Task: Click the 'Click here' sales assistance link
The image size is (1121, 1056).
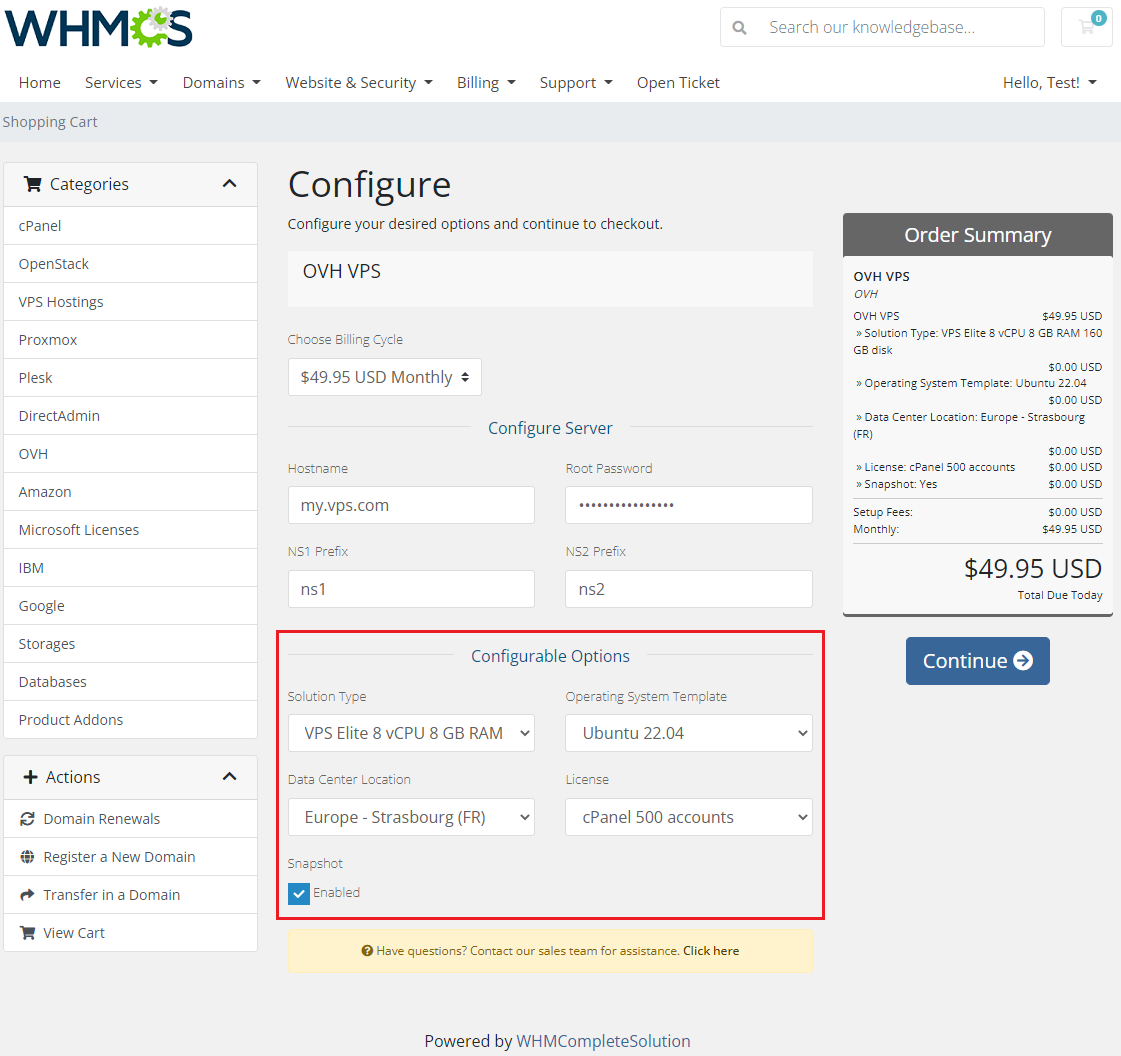Action: click(x=711, y=951)
